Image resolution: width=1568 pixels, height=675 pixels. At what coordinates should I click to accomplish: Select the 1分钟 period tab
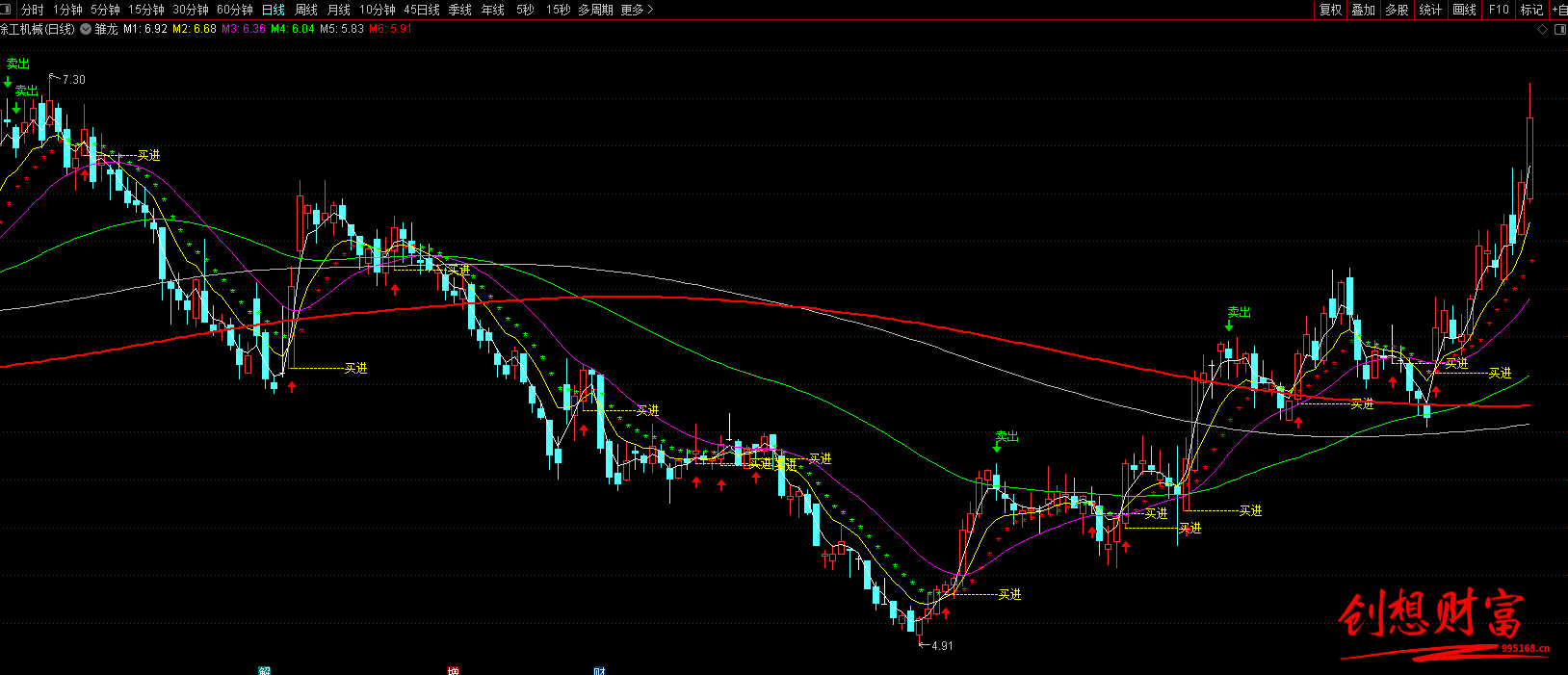coord(67,10)
